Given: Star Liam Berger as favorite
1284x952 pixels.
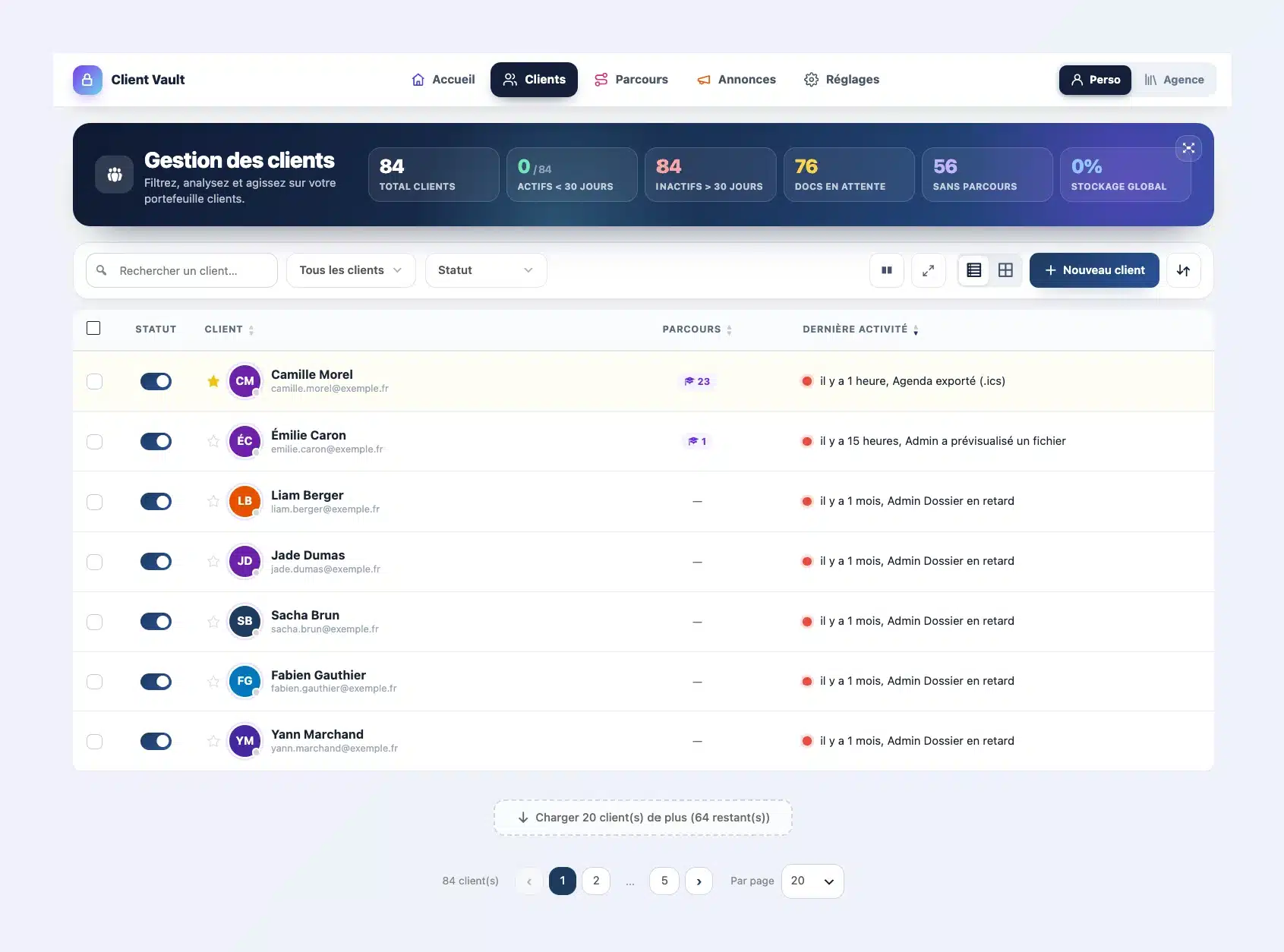Looking at the screenshot, I should (213, 501).
